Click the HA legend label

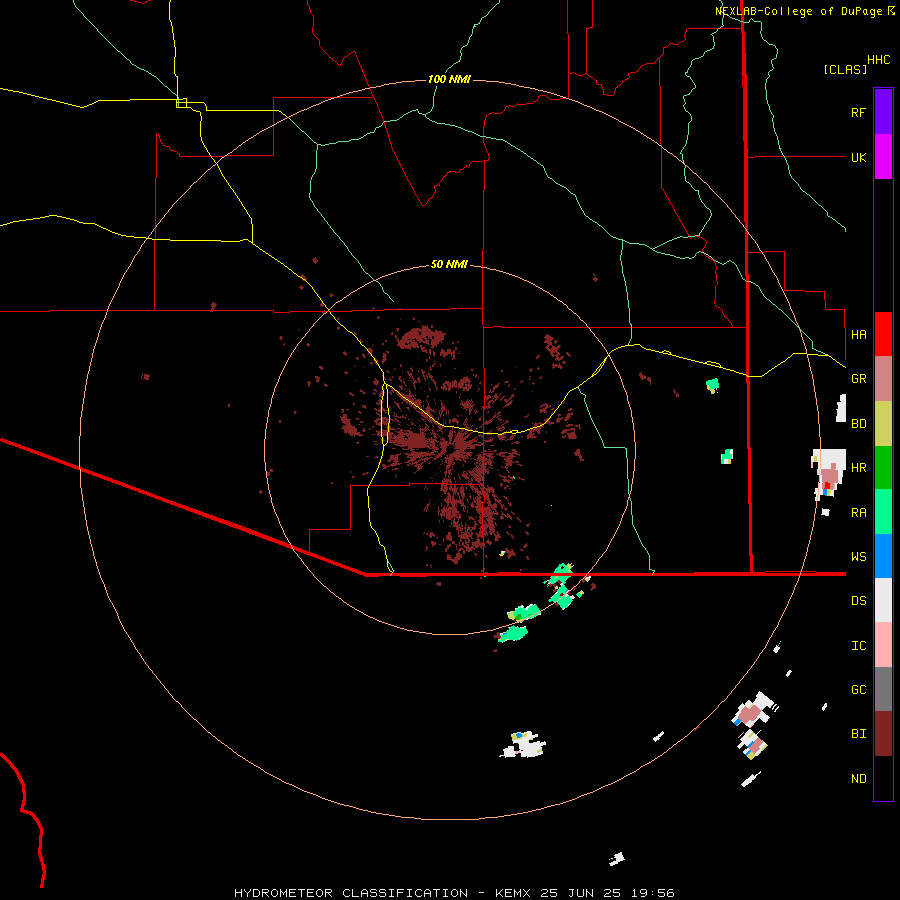coord(858,335)
